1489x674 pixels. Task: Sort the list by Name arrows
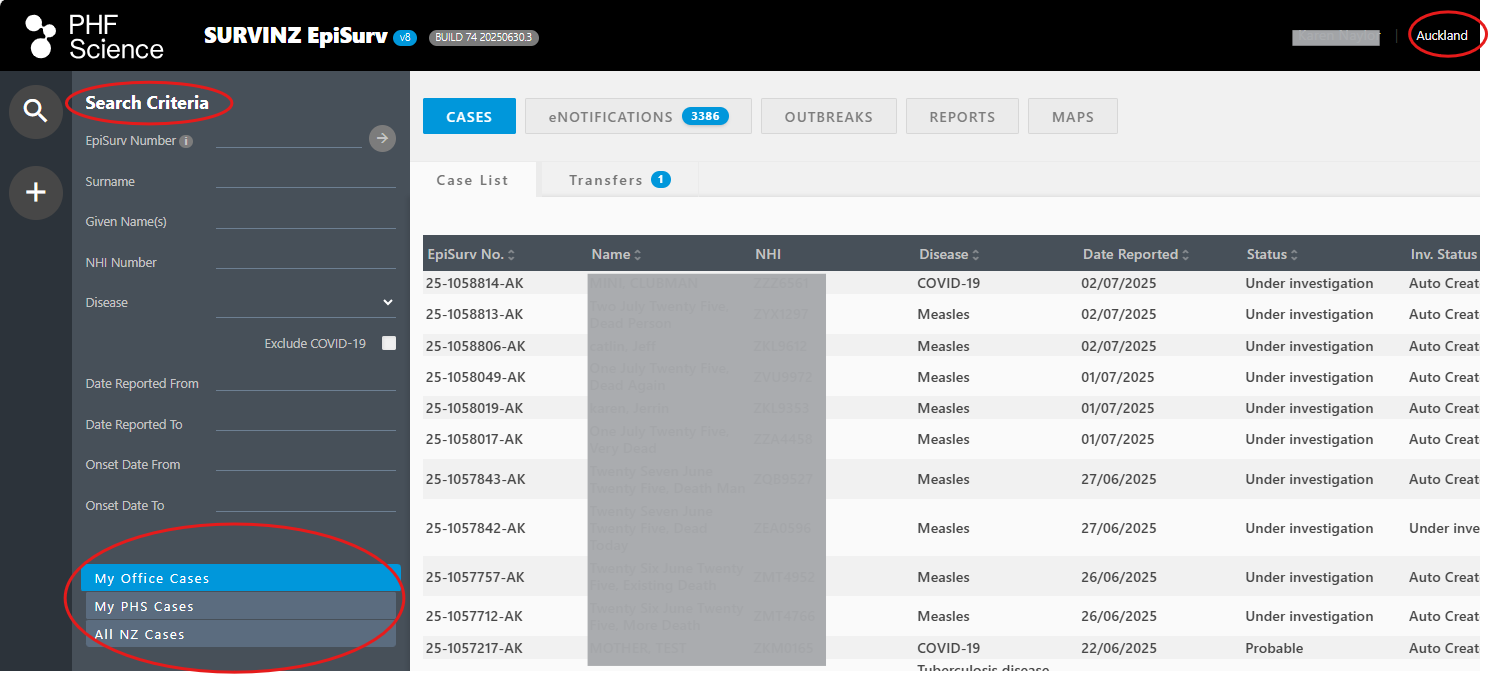pyautogui.click(x=638, y=255)
